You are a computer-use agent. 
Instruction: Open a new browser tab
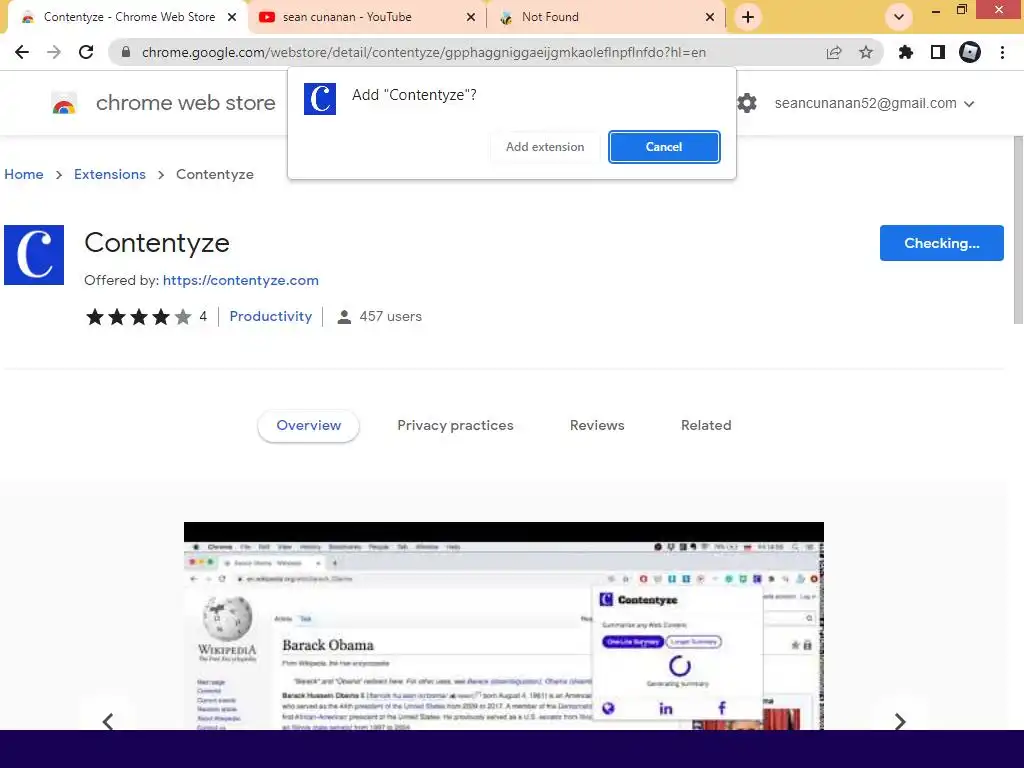(x=748, y=17)
